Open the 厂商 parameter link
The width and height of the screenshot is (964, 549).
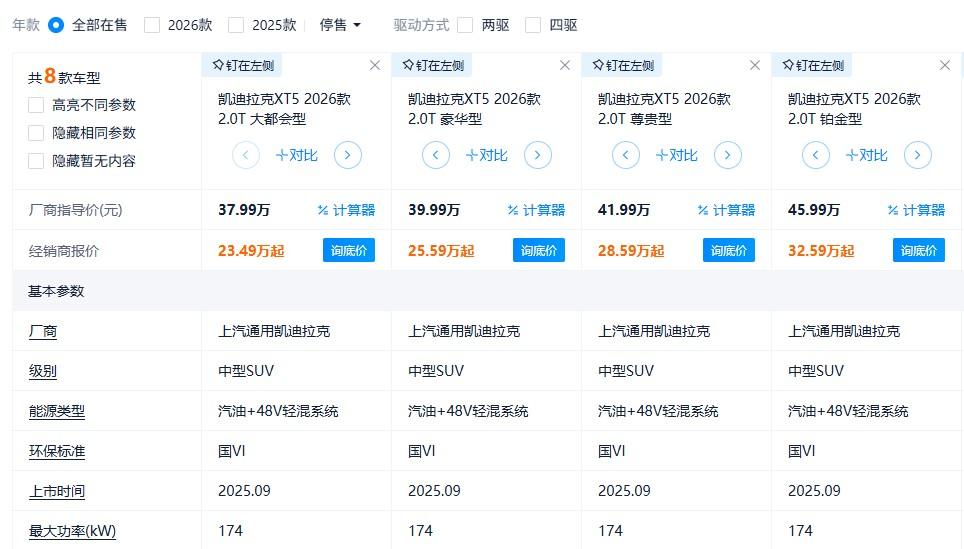(x=43, y=332)
